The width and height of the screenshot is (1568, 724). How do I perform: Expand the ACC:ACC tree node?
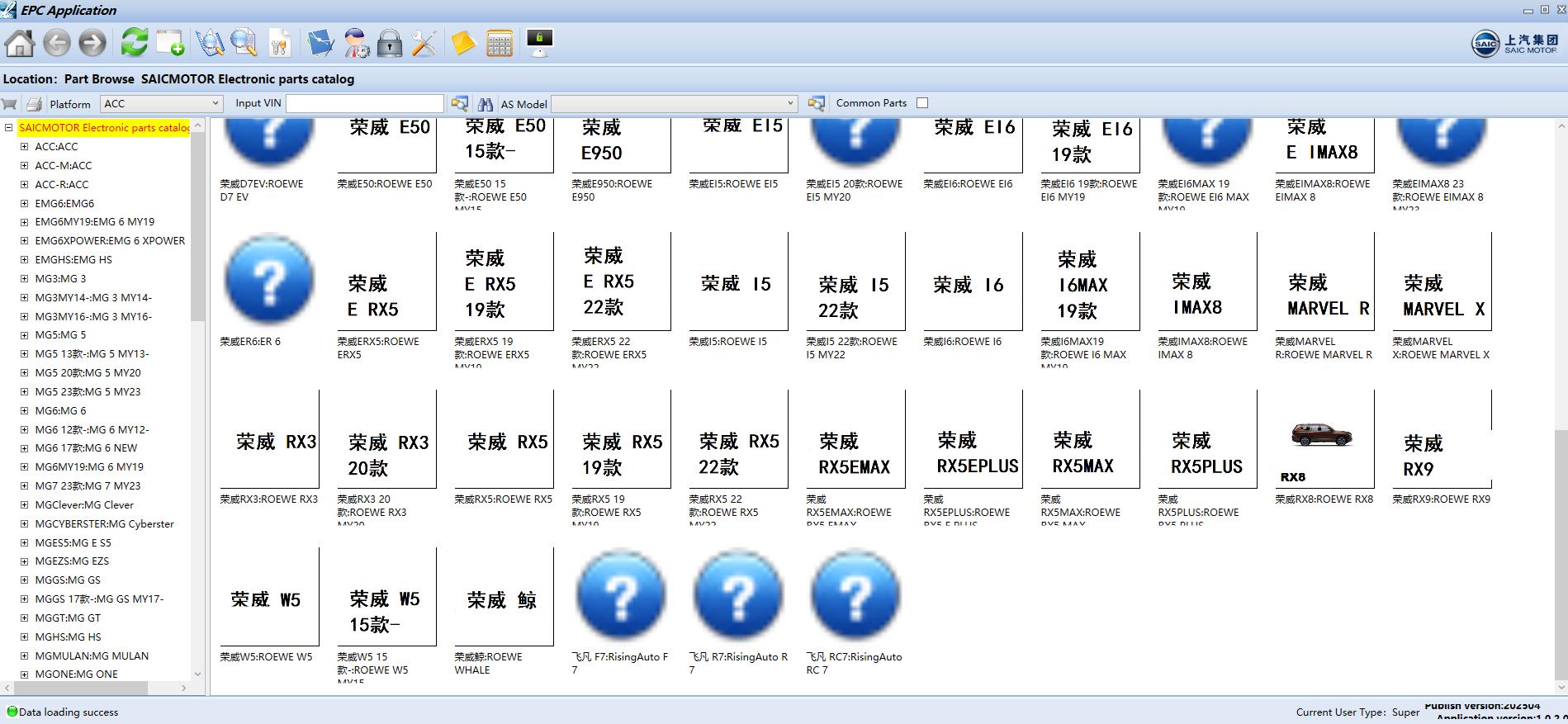(25, 147)
